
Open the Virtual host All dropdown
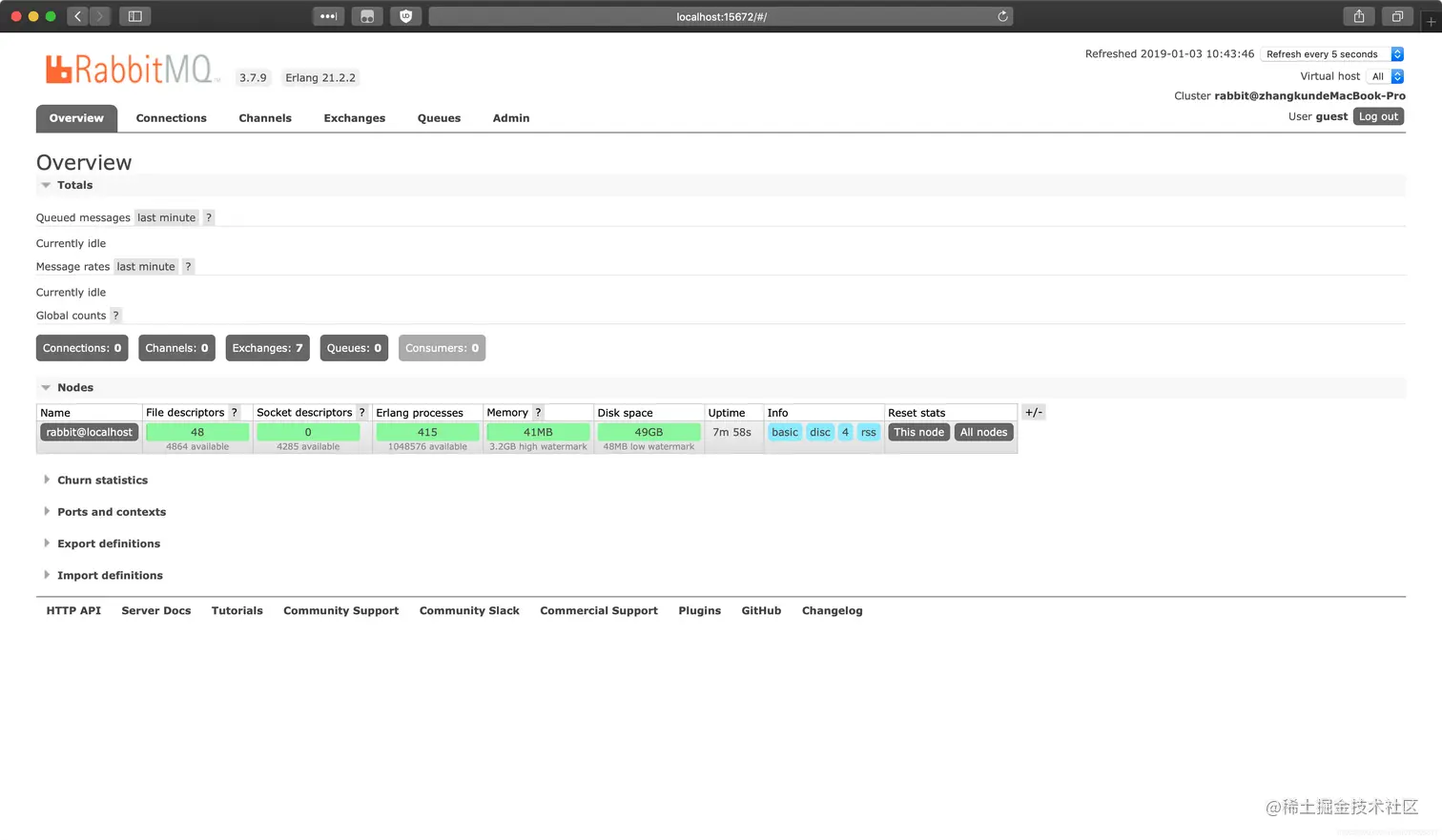(x=1385, y=76)
